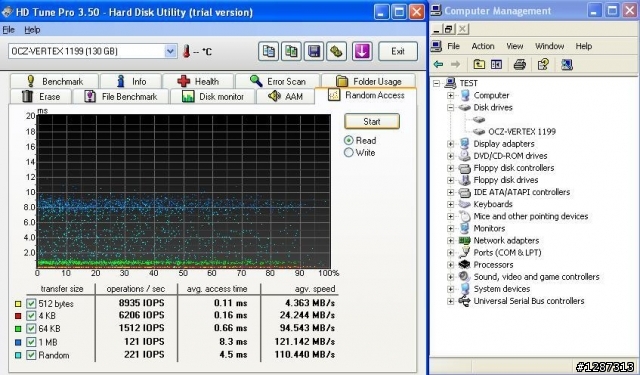Click the Monitors device icon
This screenshot has height=375, width=640.
(x=464, y=228)
